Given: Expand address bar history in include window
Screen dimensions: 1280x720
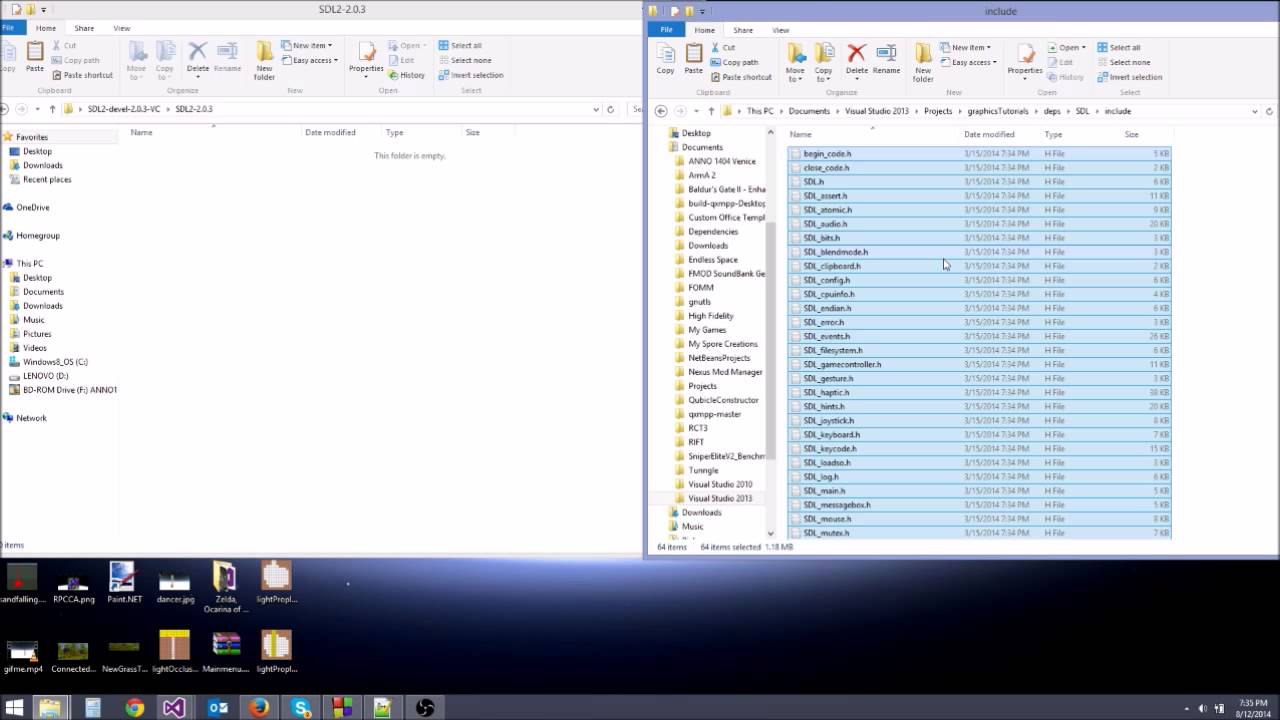Looking at the screenshot, I should (x=1255, y=111).
